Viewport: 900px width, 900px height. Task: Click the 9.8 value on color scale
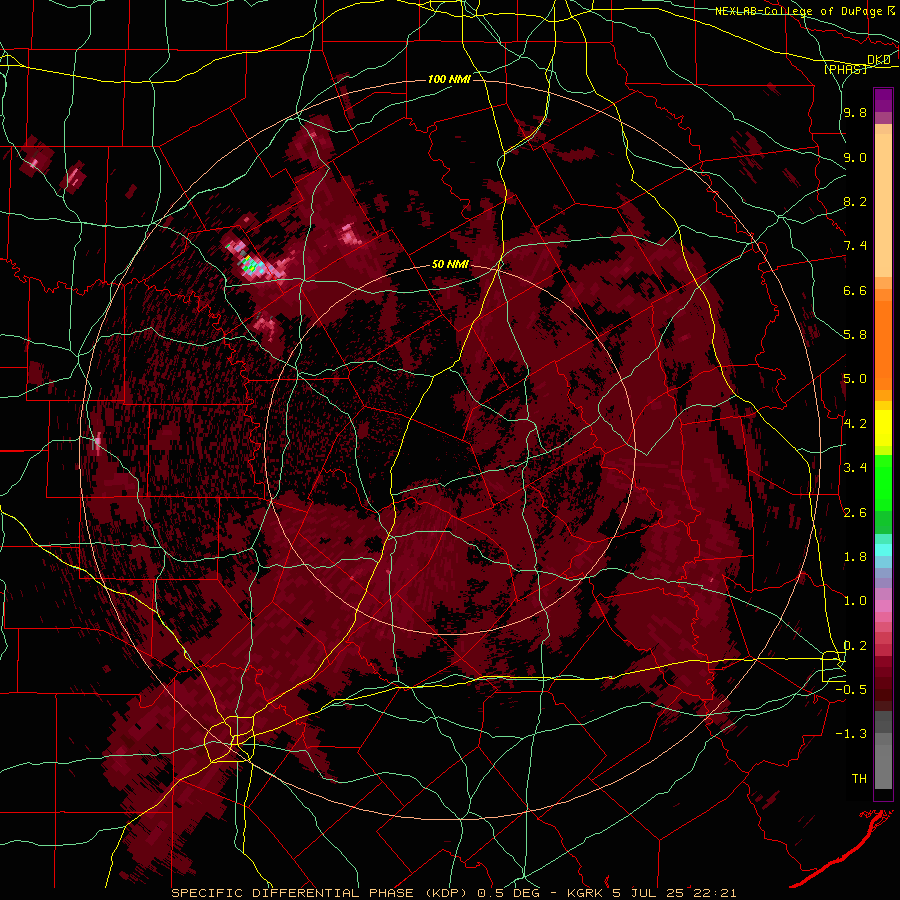point(855,113)
